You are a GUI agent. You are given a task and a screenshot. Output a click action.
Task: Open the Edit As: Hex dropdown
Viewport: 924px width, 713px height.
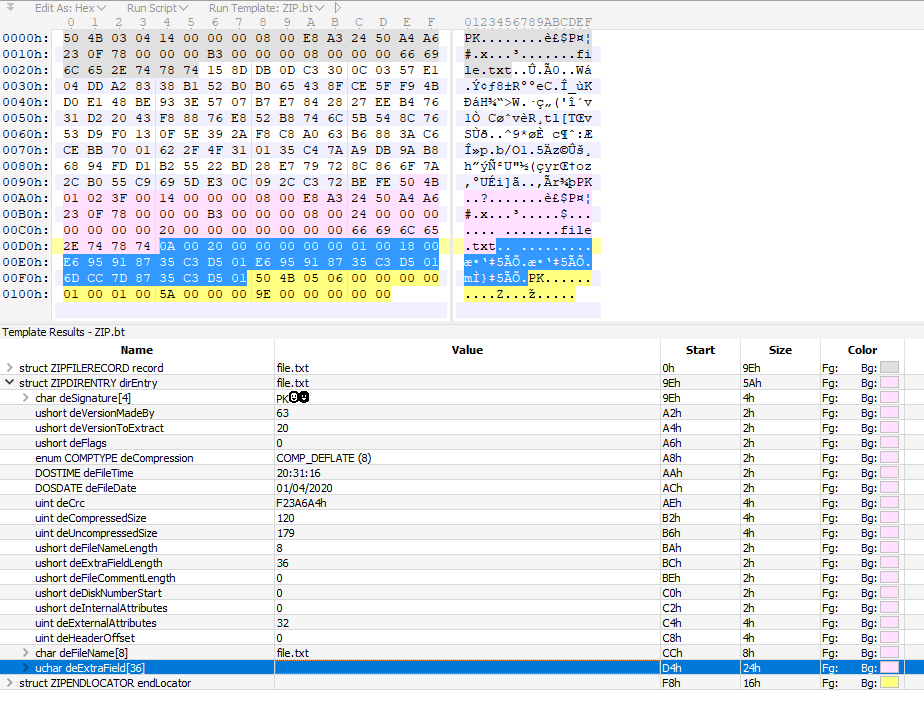(70, 8)
